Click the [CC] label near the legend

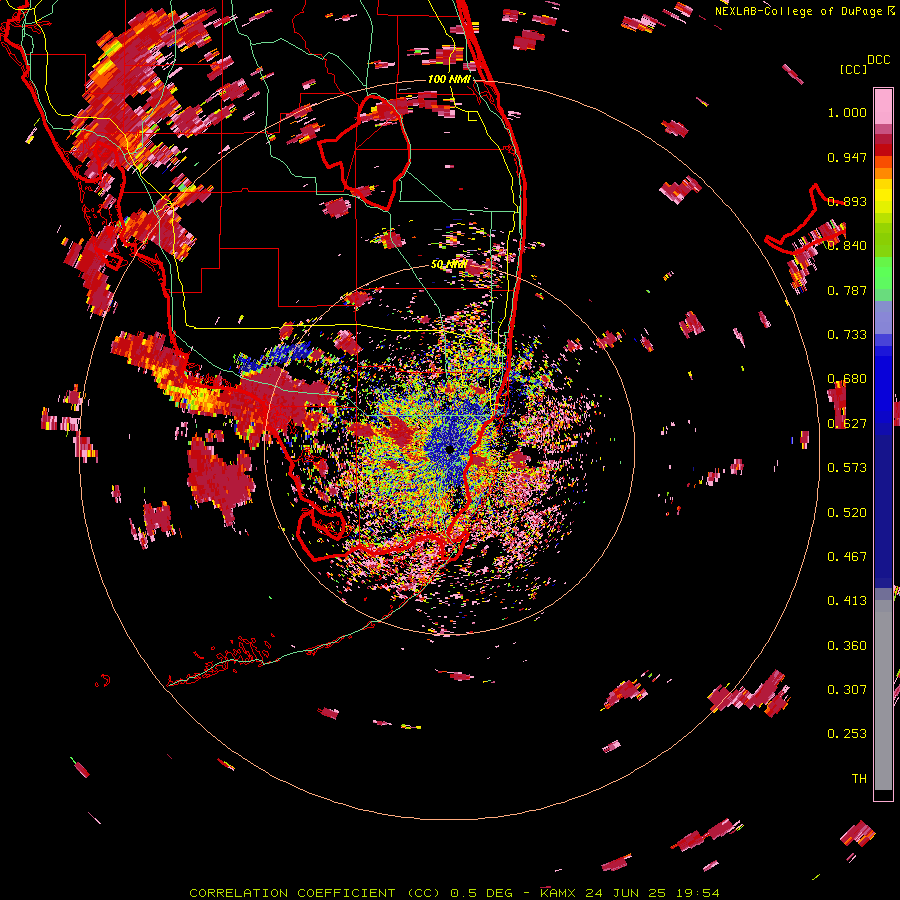(853, 69)
